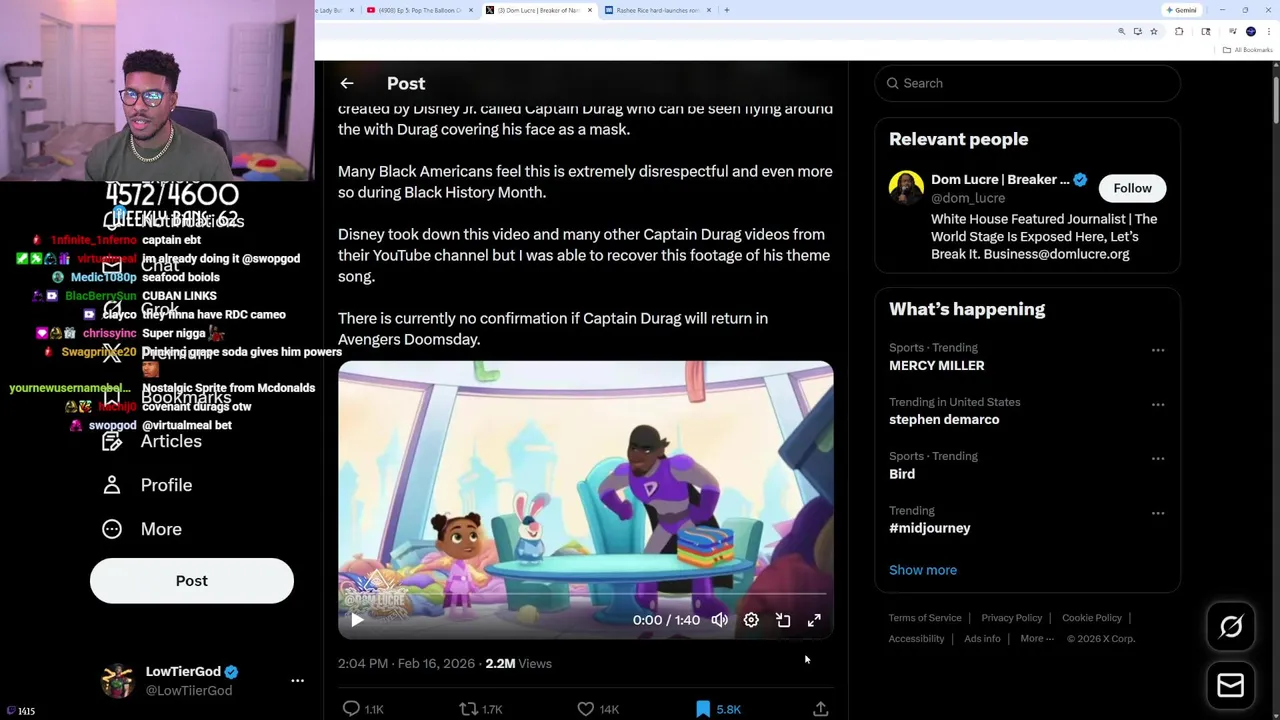
Task: Open Gemini in Chrome
Action: [1181, 10]
